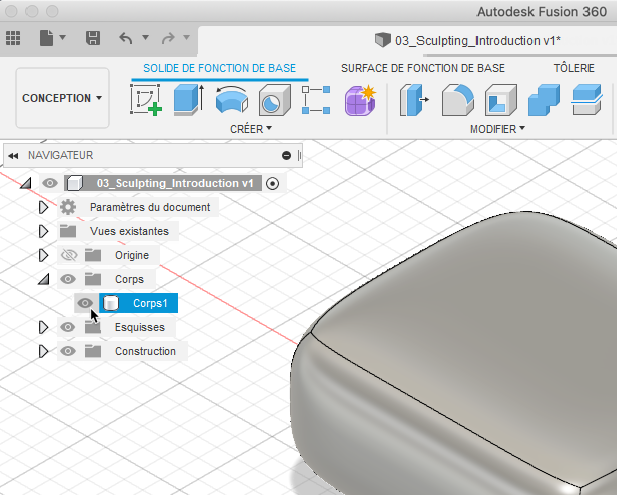Show the hidden Origine folder
The image size is (617, 495).
(x=68, y=255)
